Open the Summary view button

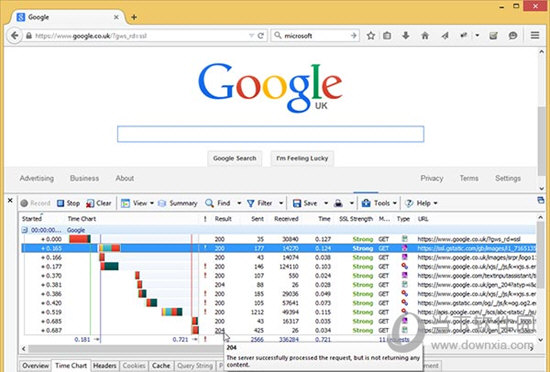point(178,203)
